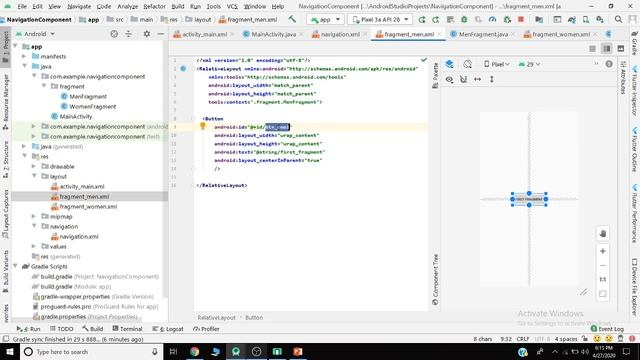Switch editor to Split view
This screenshot has height=360, width=640.
click(607, 49)
